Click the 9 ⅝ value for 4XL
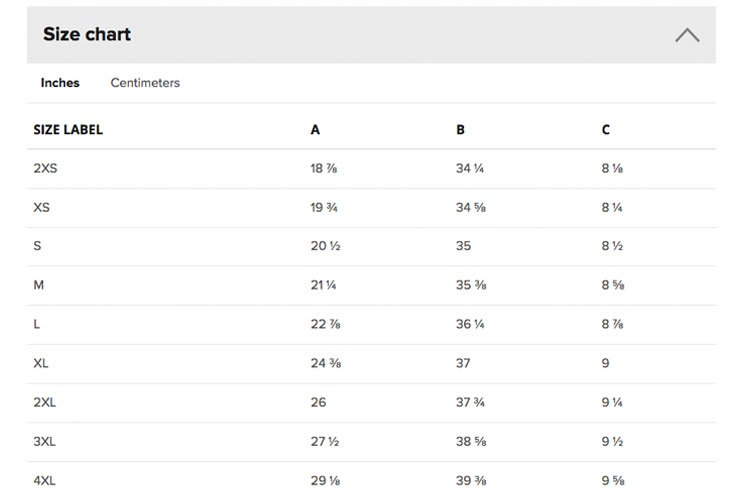The width and height of the screenshot is (750, 500). pos(613,480)
